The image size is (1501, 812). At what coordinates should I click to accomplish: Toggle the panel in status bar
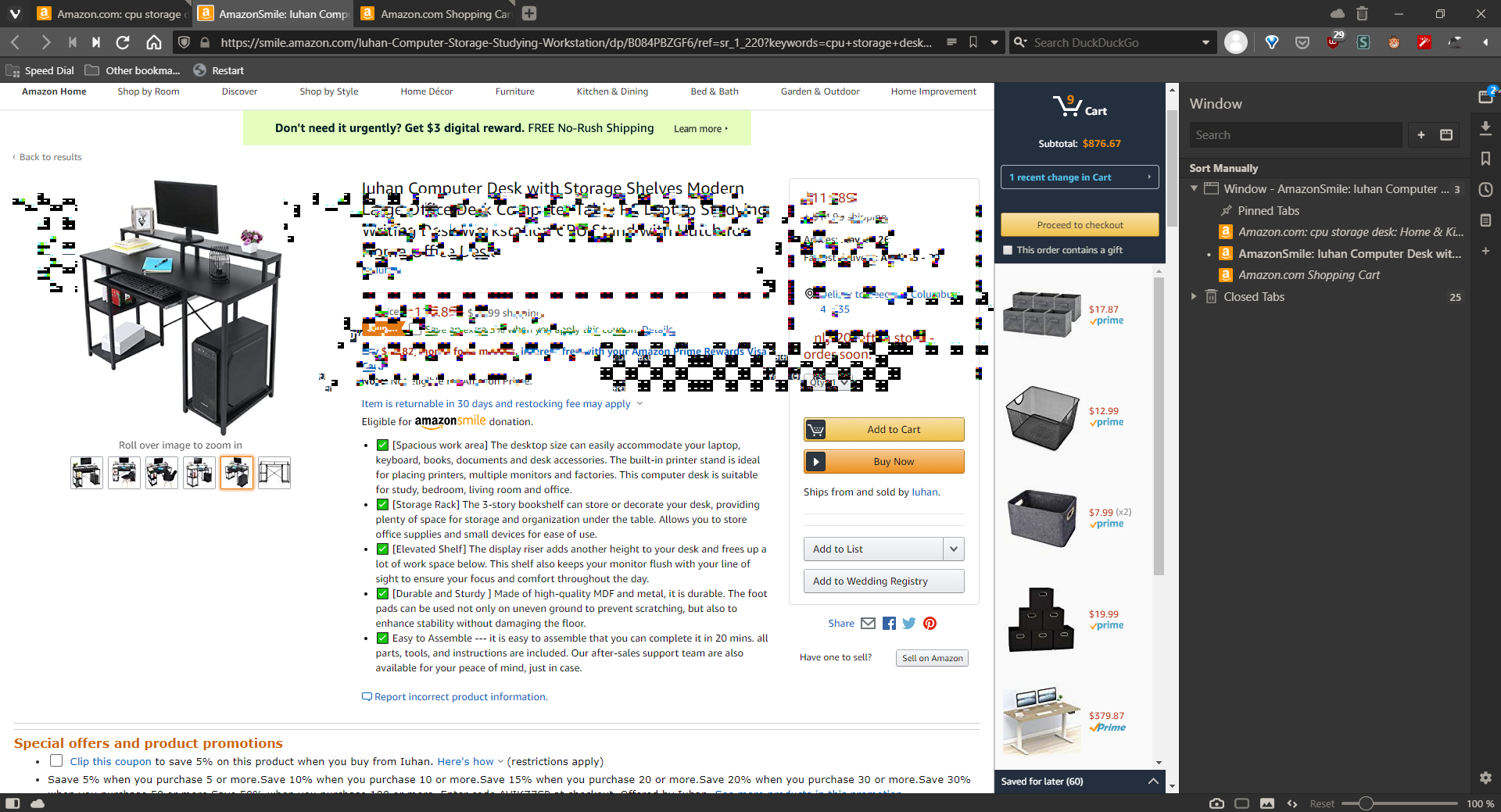(x=13, y=803)
